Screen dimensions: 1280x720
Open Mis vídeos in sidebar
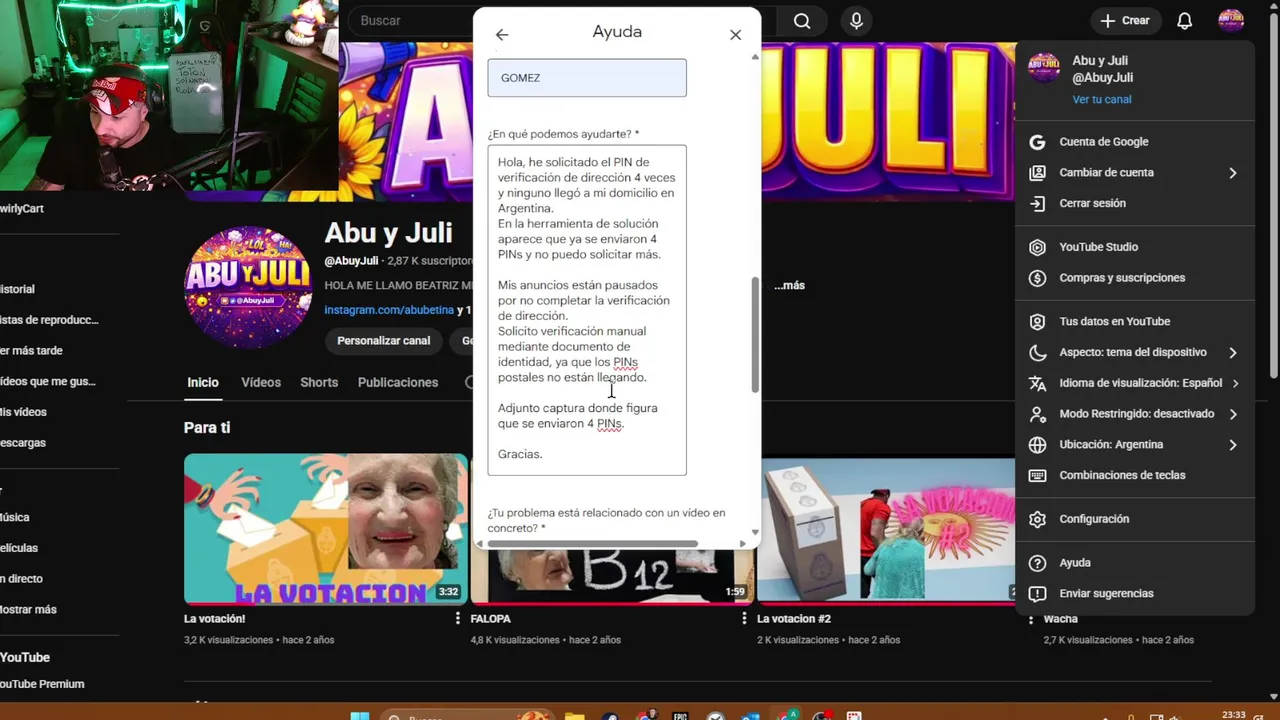[24, 412]
